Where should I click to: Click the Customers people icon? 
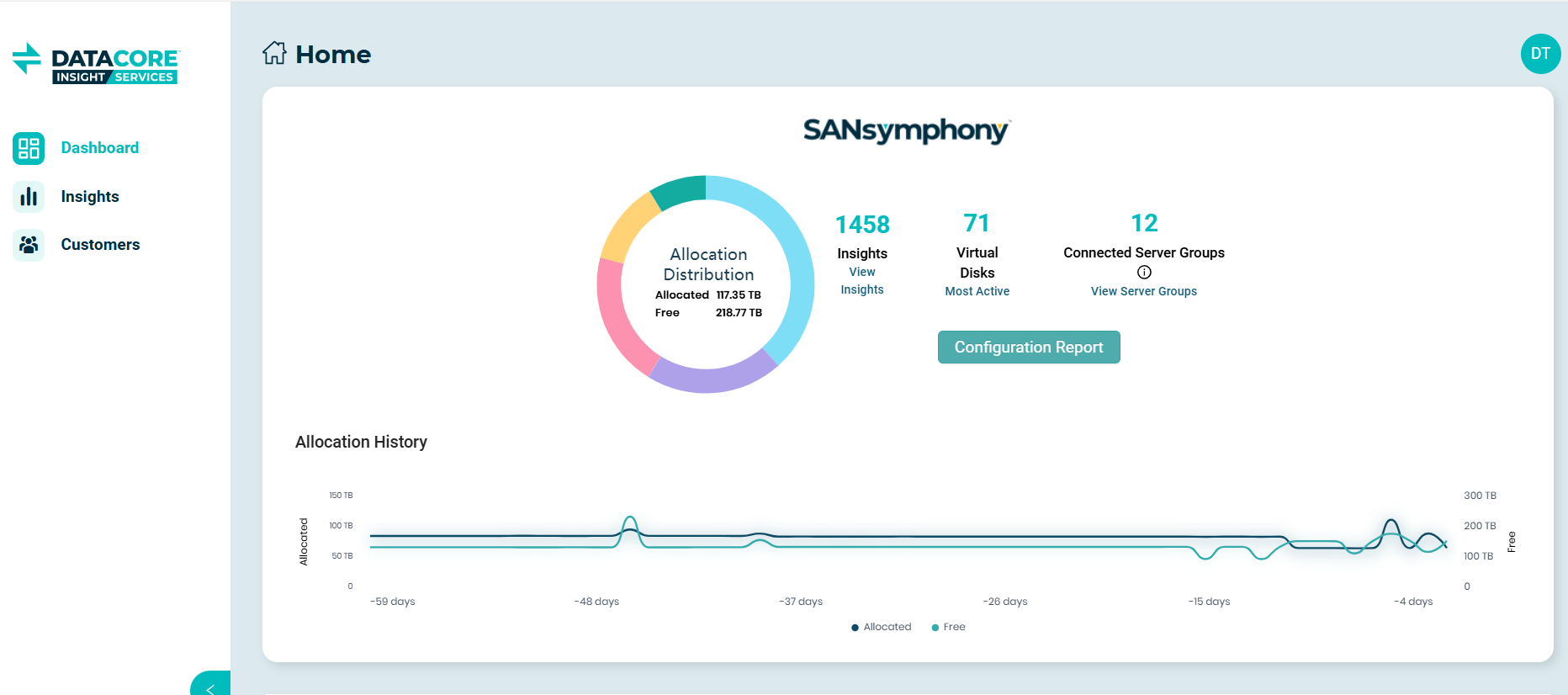pyautogui.click(x=29, y=245)
